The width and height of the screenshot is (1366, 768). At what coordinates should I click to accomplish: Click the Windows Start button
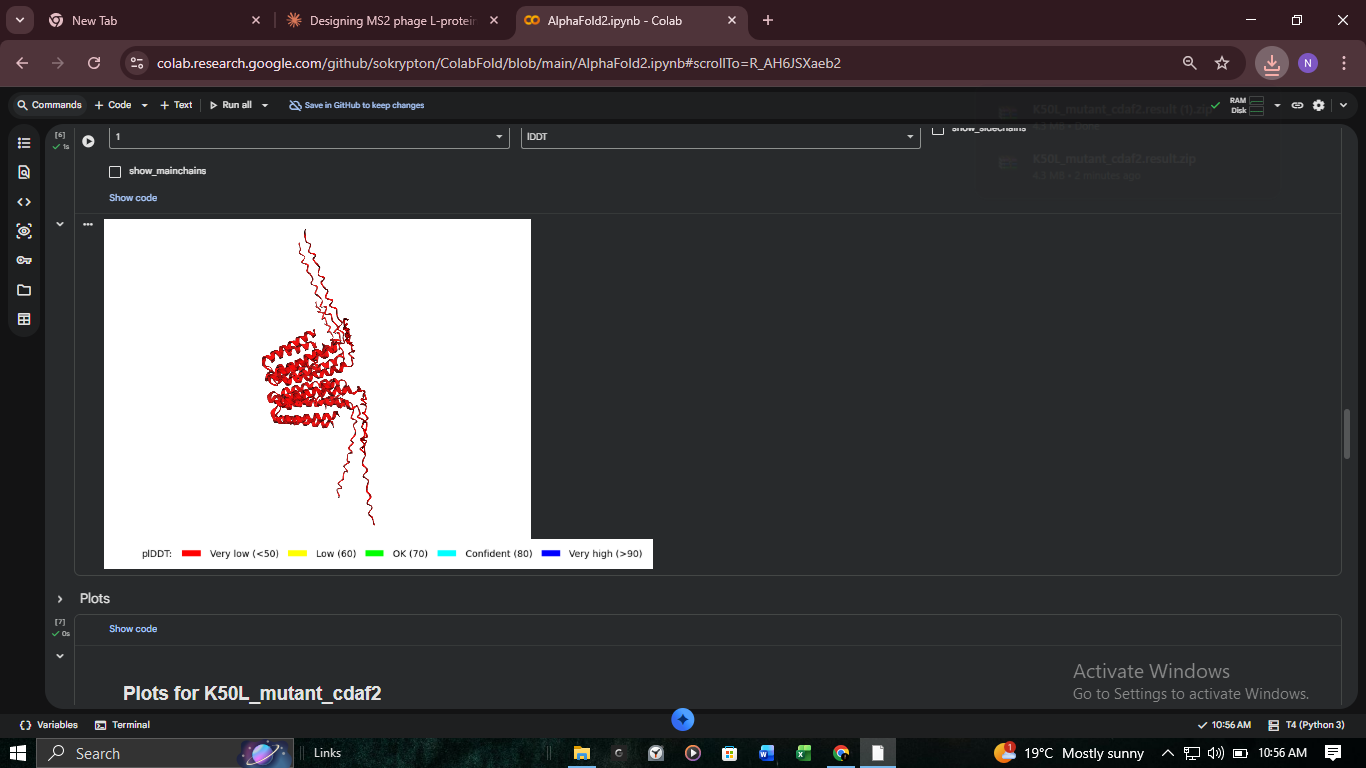(18, 753)
